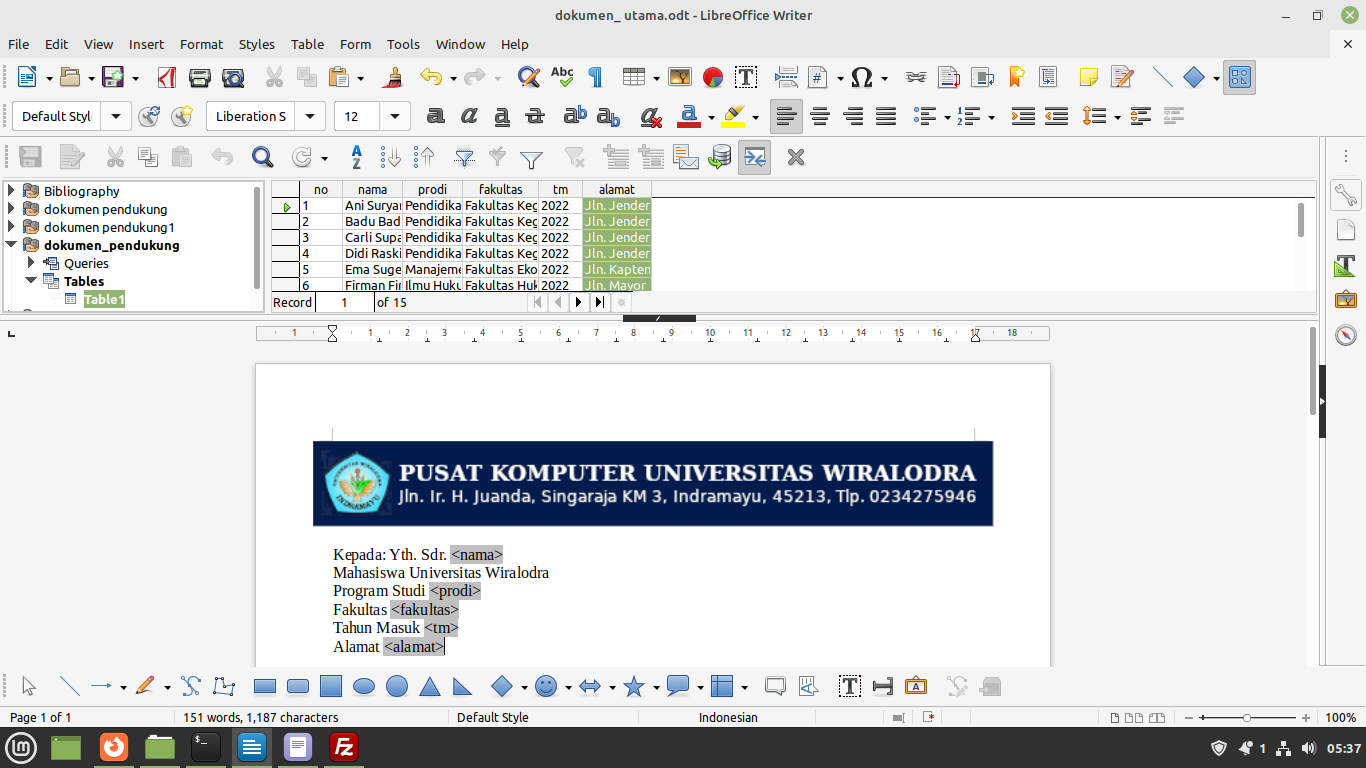The height and width of the screenshot is (768, 1366).
Task: Apply font color red swatch
Action: (x=688, y=117)
